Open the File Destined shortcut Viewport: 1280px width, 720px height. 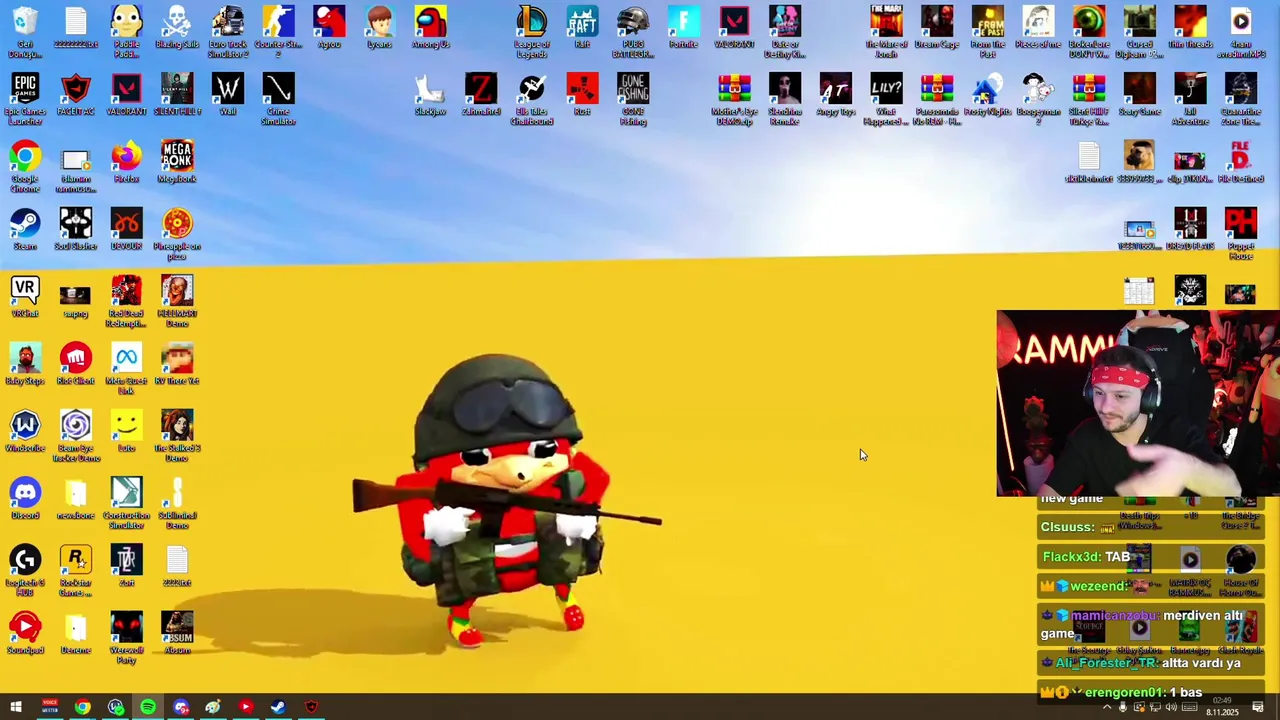coord(1240,162)
